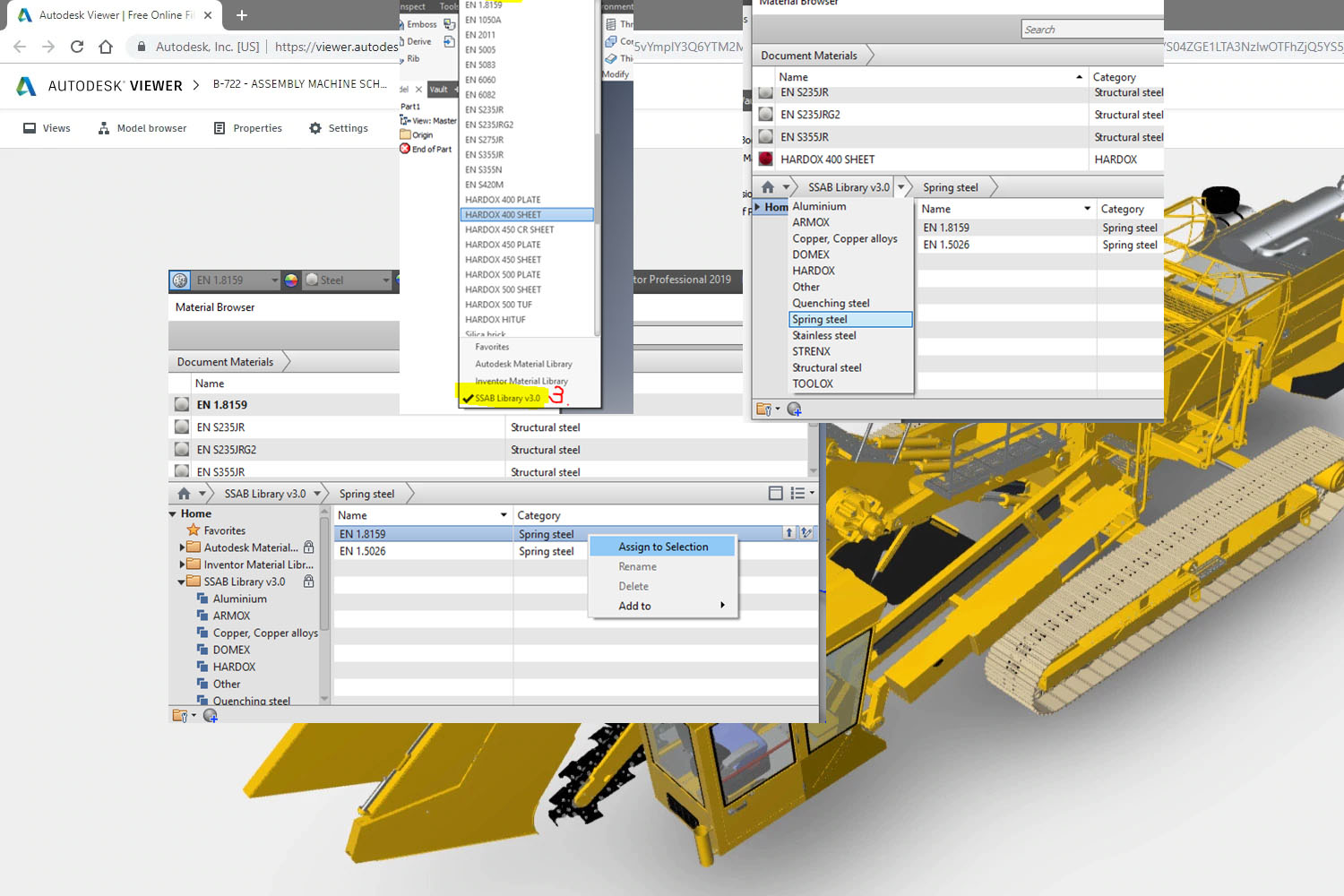The image size is (1344, 896).
Task: Click the browser home icon
Action: coord(106,47)
